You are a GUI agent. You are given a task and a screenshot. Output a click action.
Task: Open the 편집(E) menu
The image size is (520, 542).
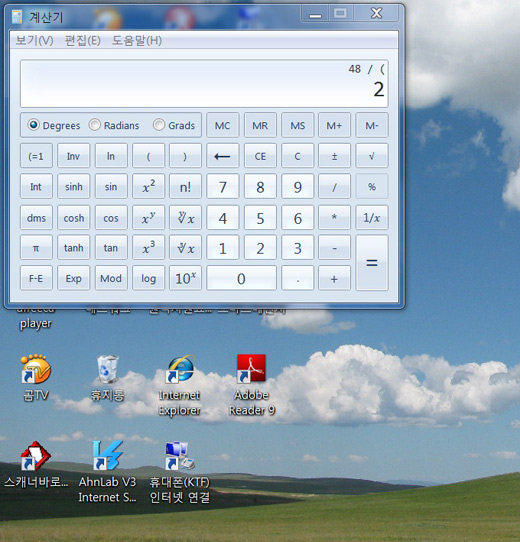[x=83, y=40]
